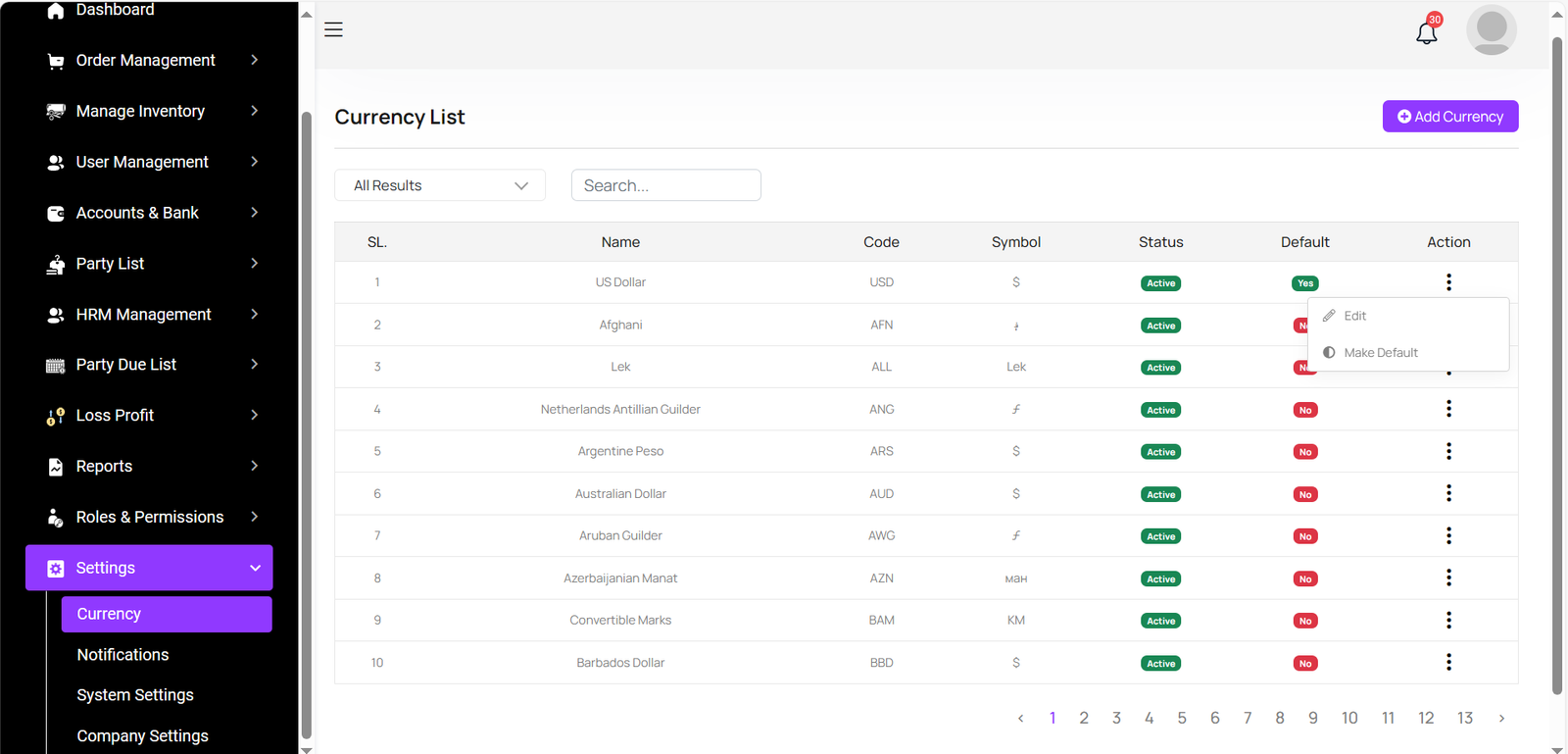Expand the HRM Management submenu
Screen dimensions: 1568x754
point(254,315)
